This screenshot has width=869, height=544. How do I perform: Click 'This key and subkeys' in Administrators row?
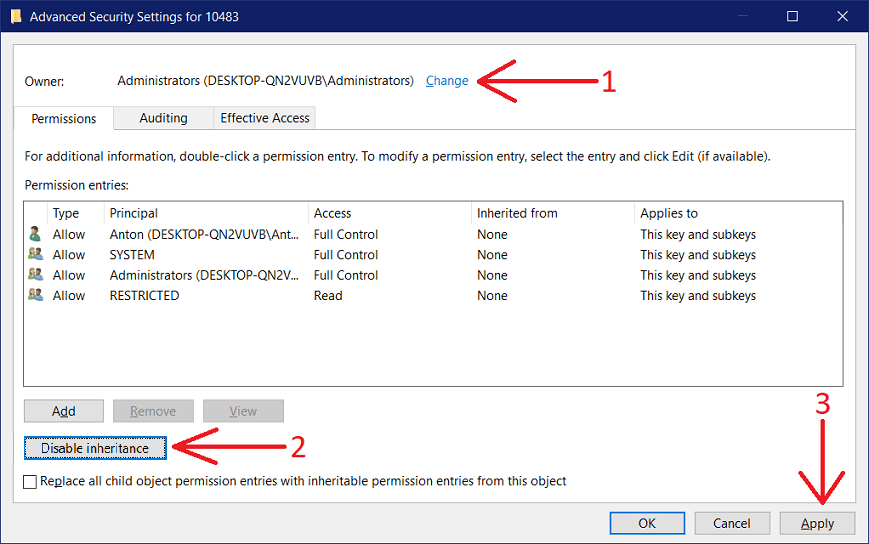coord(698,275)
